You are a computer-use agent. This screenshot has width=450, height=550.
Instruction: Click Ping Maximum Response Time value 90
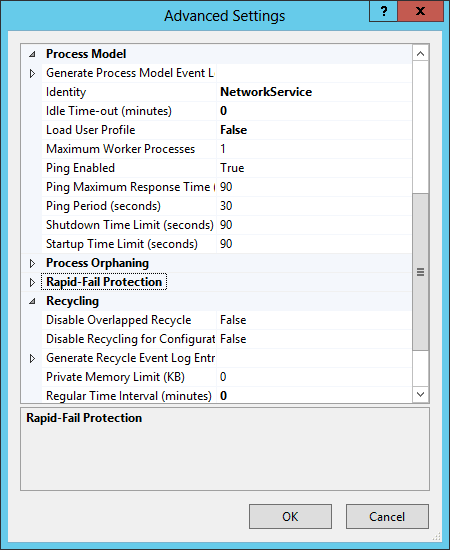[226, 187]
